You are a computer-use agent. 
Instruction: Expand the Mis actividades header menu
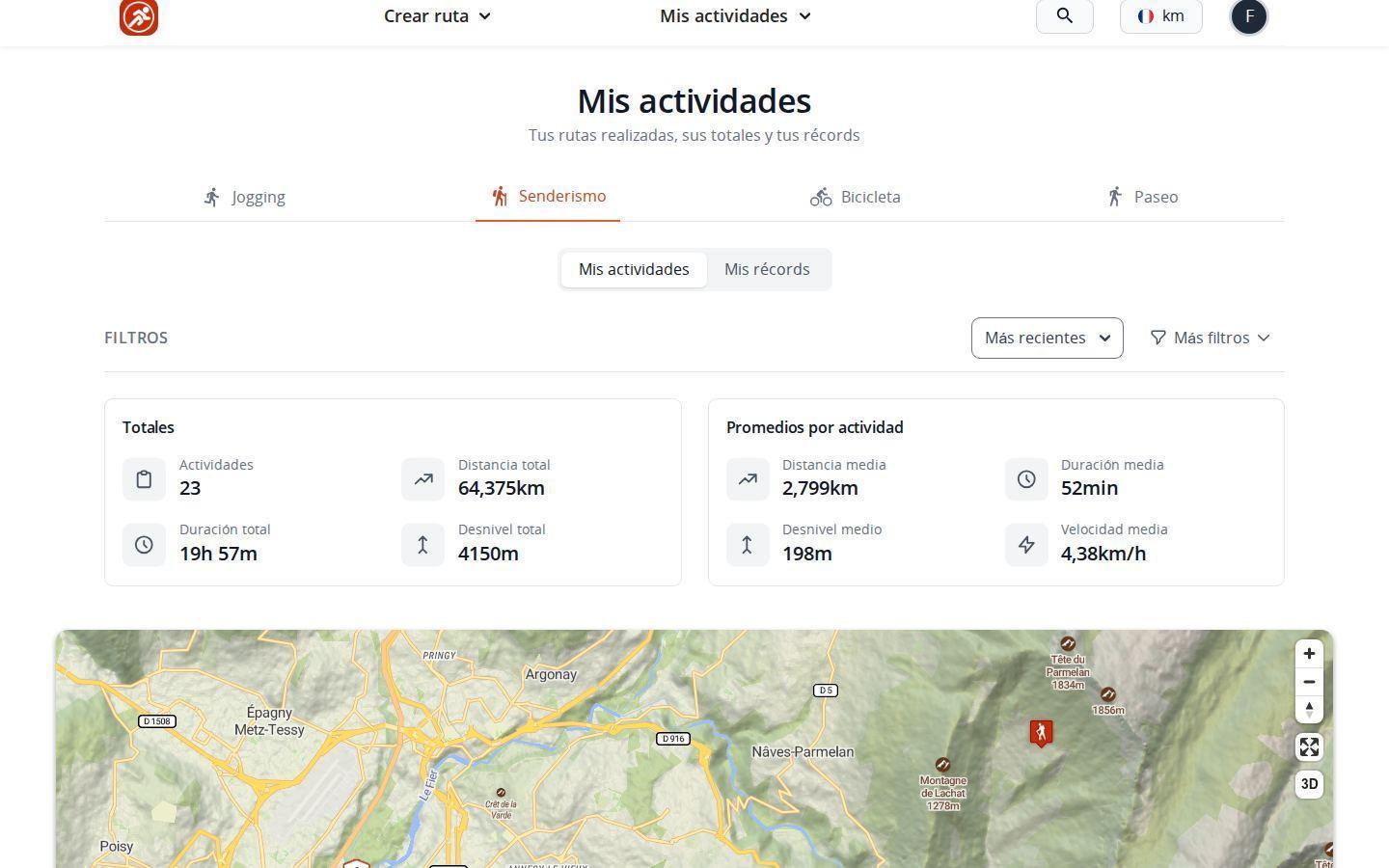pos(736,15)
